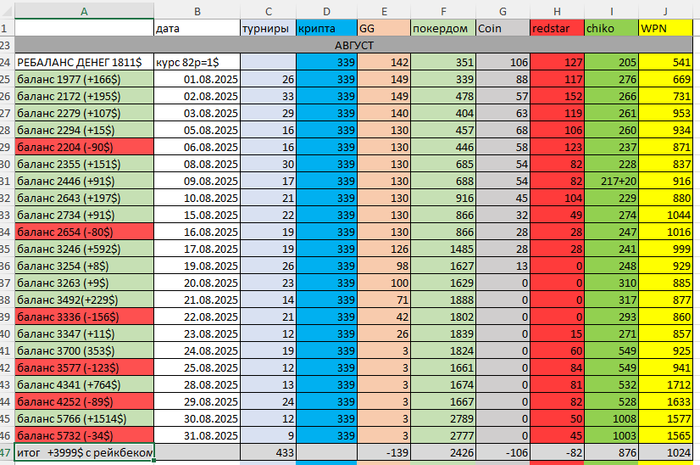
Task: Select the red 'redstar' header cell
Action: [557, 28]
